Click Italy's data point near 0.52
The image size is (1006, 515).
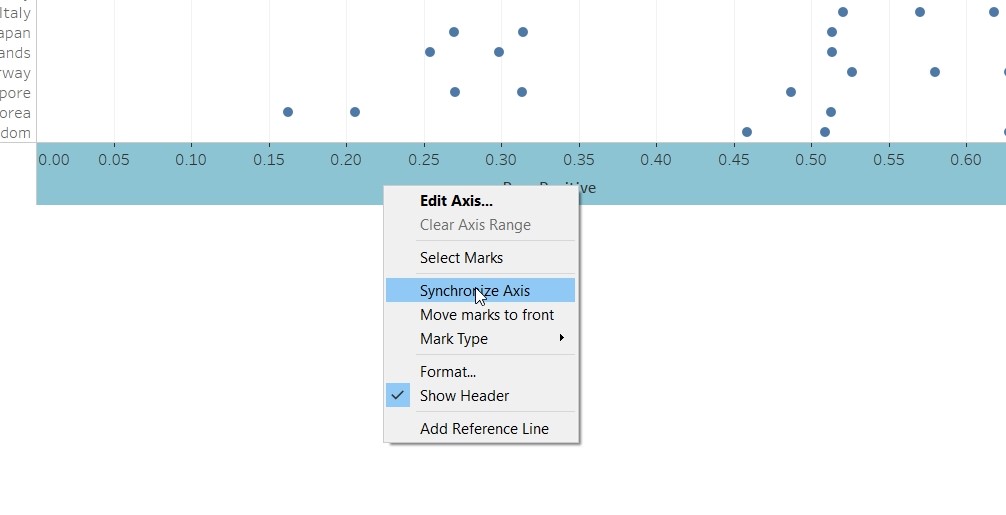tap(843, 12)
